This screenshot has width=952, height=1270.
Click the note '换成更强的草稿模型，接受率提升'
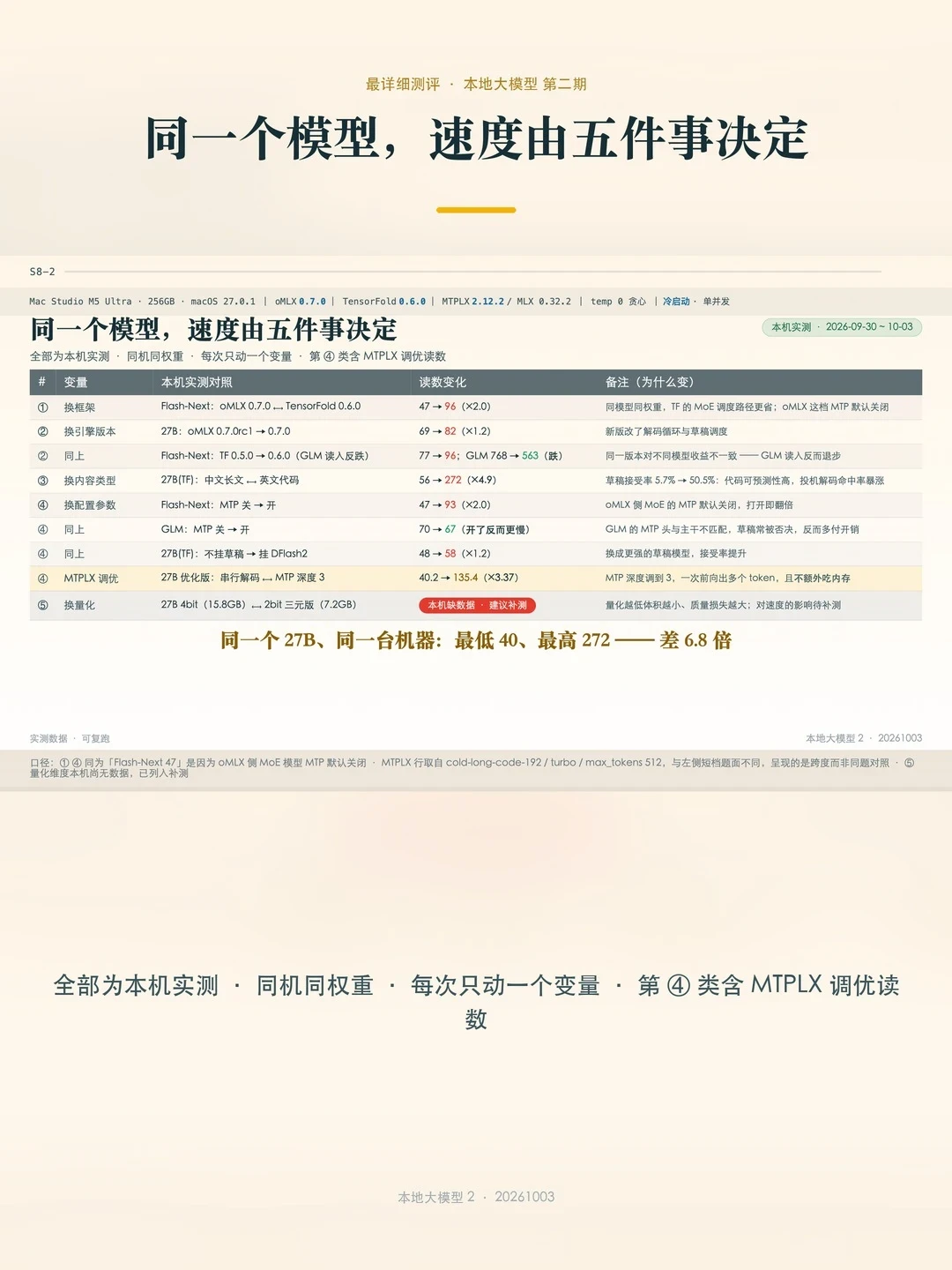676,554
